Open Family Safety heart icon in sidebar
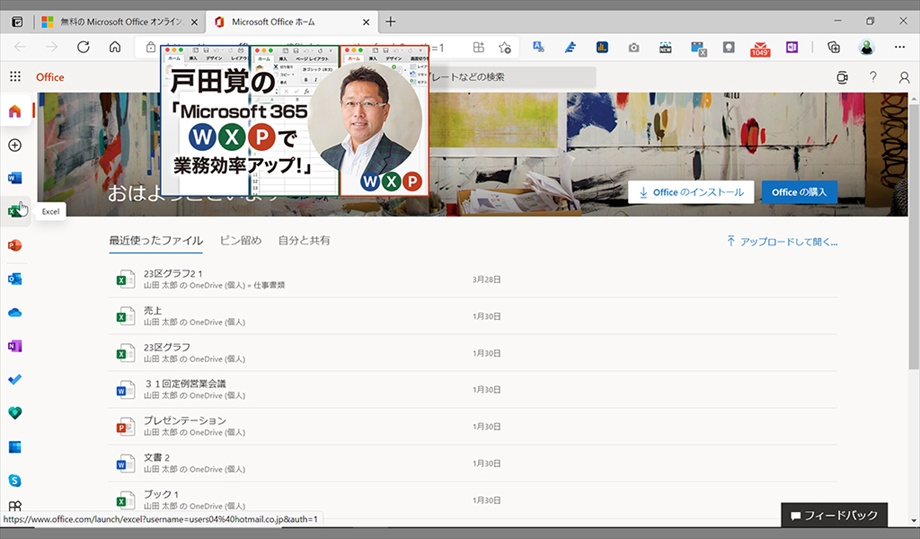The width and height of the screenshot is (920, 539). [x=15, y=413]
